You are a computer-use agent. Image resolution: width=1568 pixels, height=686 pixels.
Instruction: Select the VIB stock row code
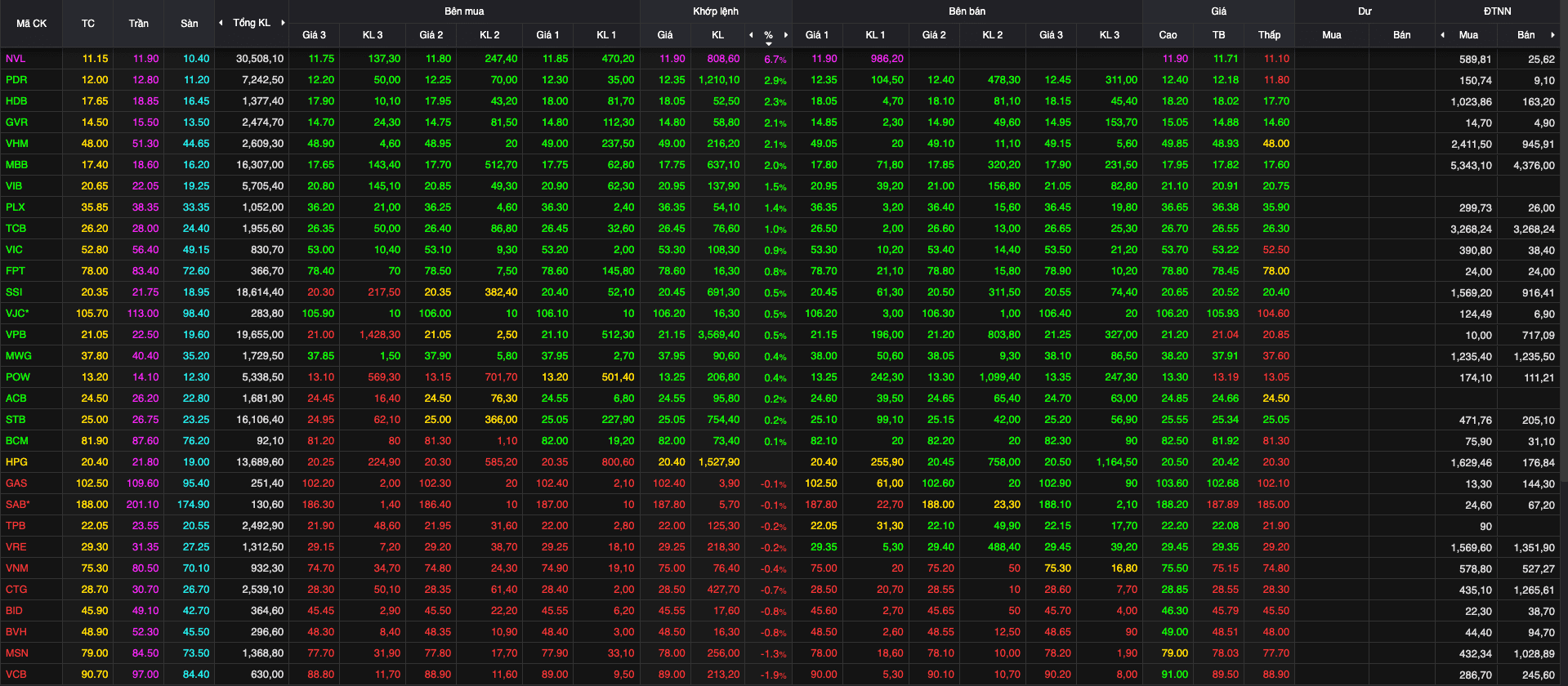tap(14, 186)
